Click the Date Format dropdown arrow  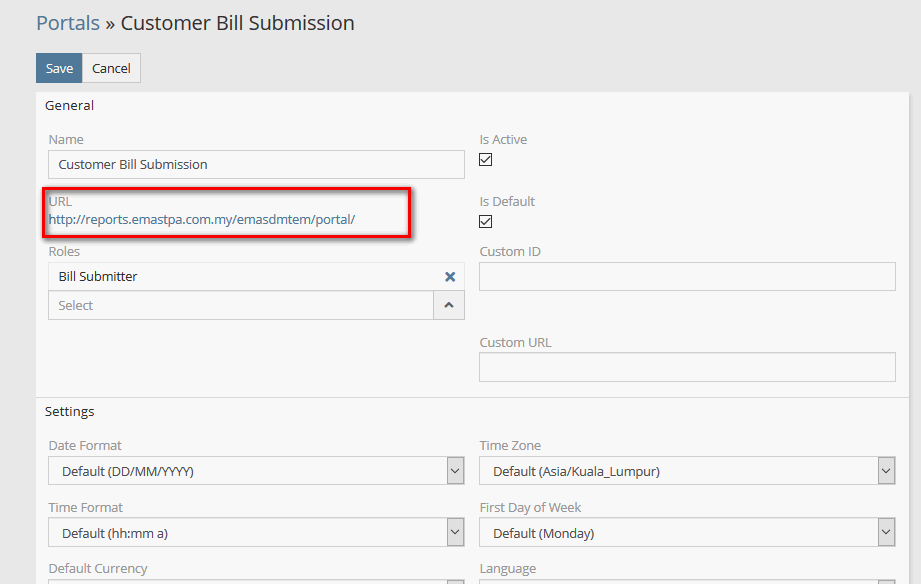[x=455, y=471]
